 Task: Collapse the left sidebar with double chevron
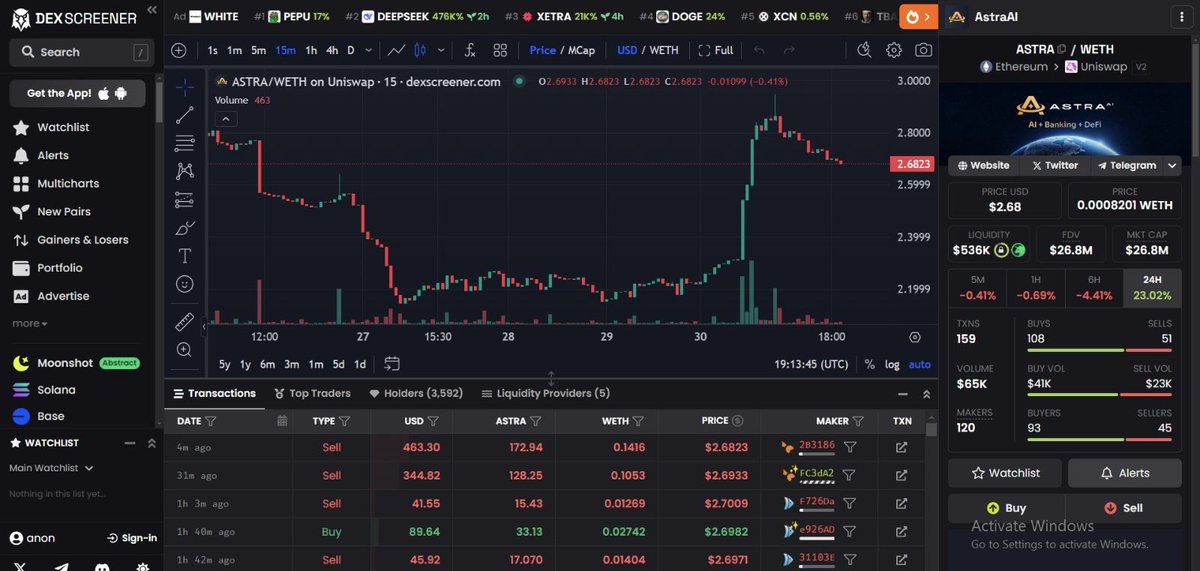[x=151, y=9]
